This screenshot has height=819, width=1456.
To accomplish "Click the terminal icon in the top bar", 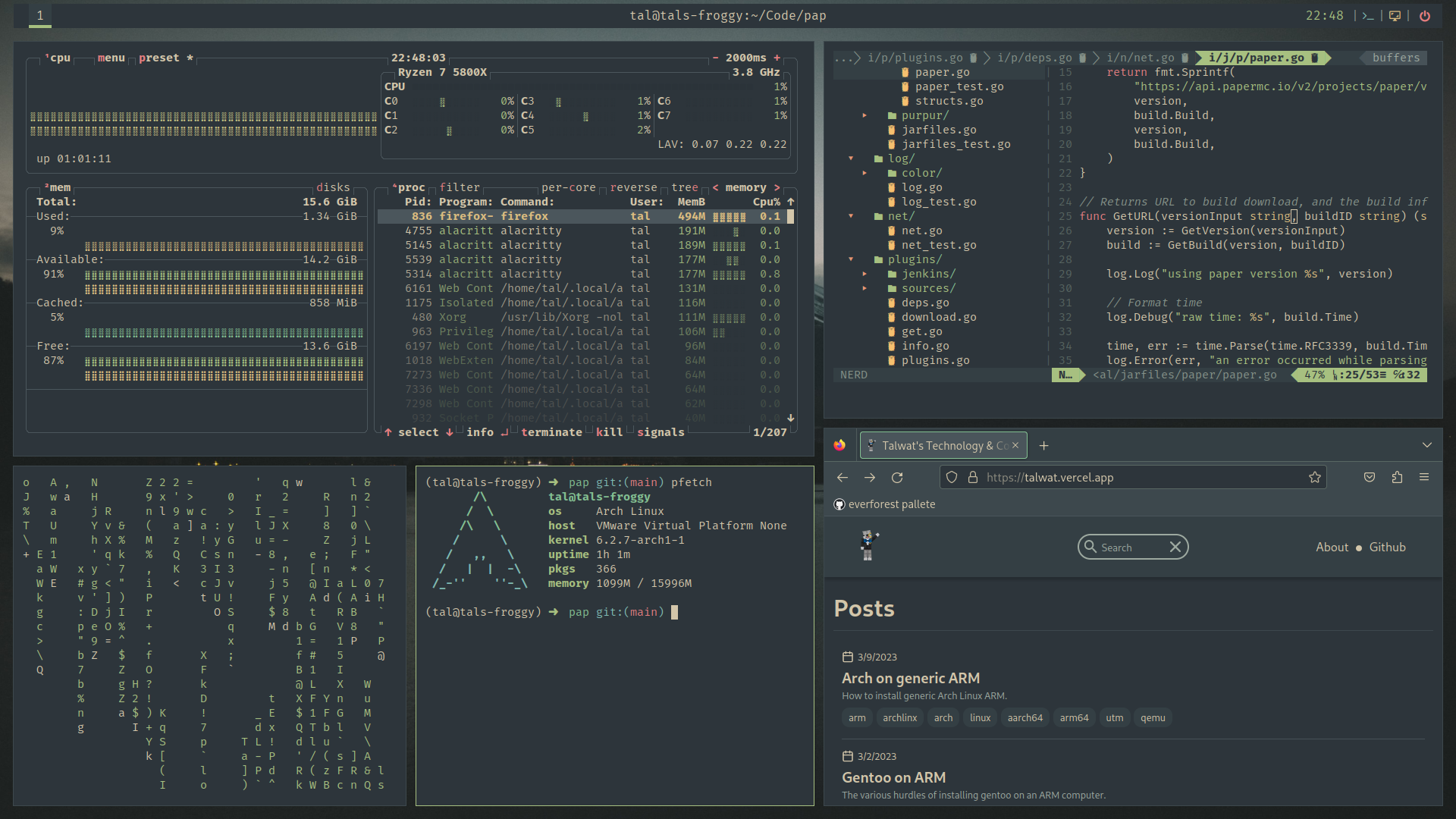I will coord(1368,15).
